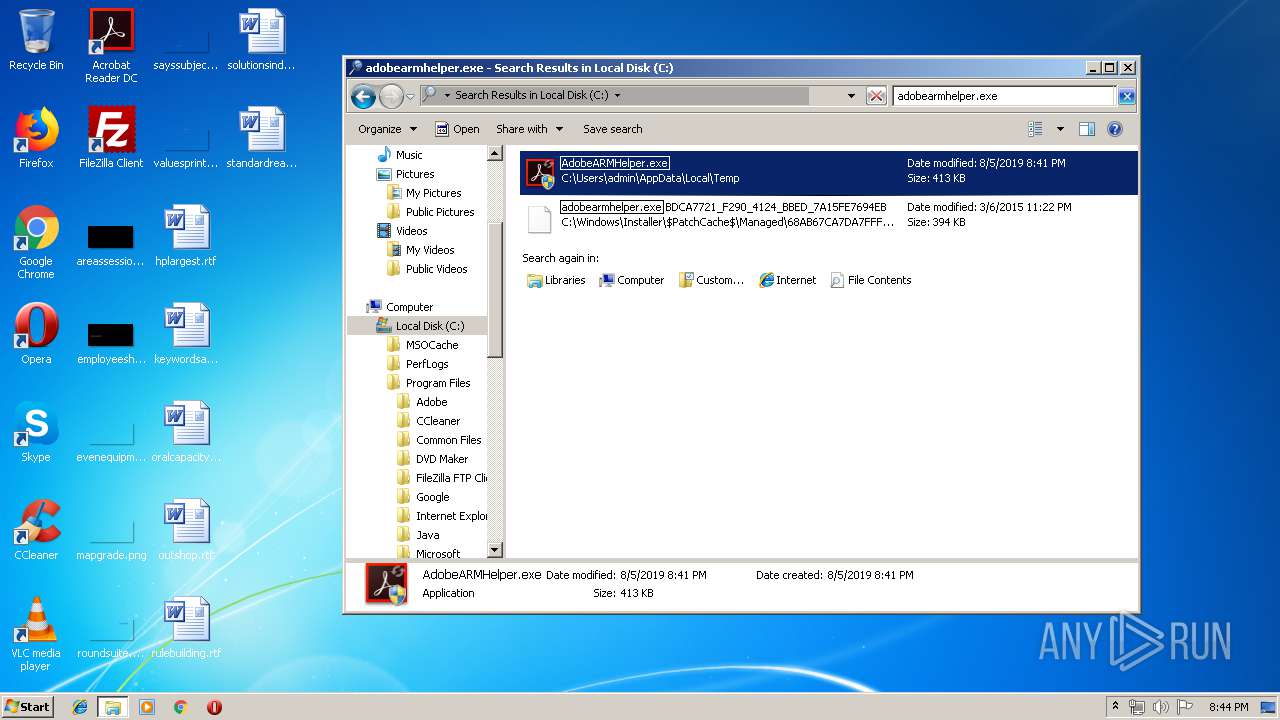Select Pictures library in tree
The image size is (1280, 720).
pyautogui.click(x=405, y=174)
